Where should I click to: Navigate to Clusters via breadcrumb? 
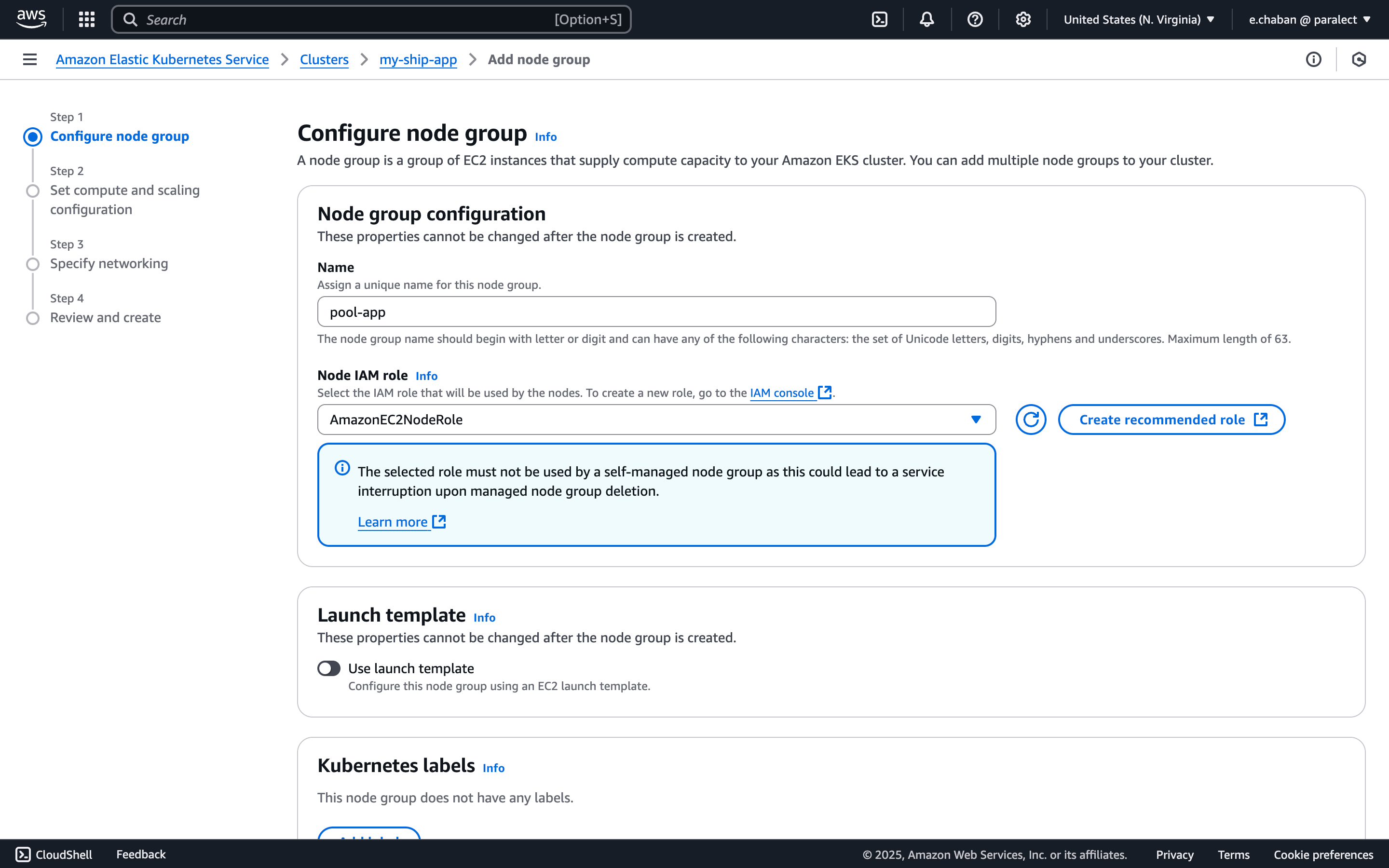(324, 59)
